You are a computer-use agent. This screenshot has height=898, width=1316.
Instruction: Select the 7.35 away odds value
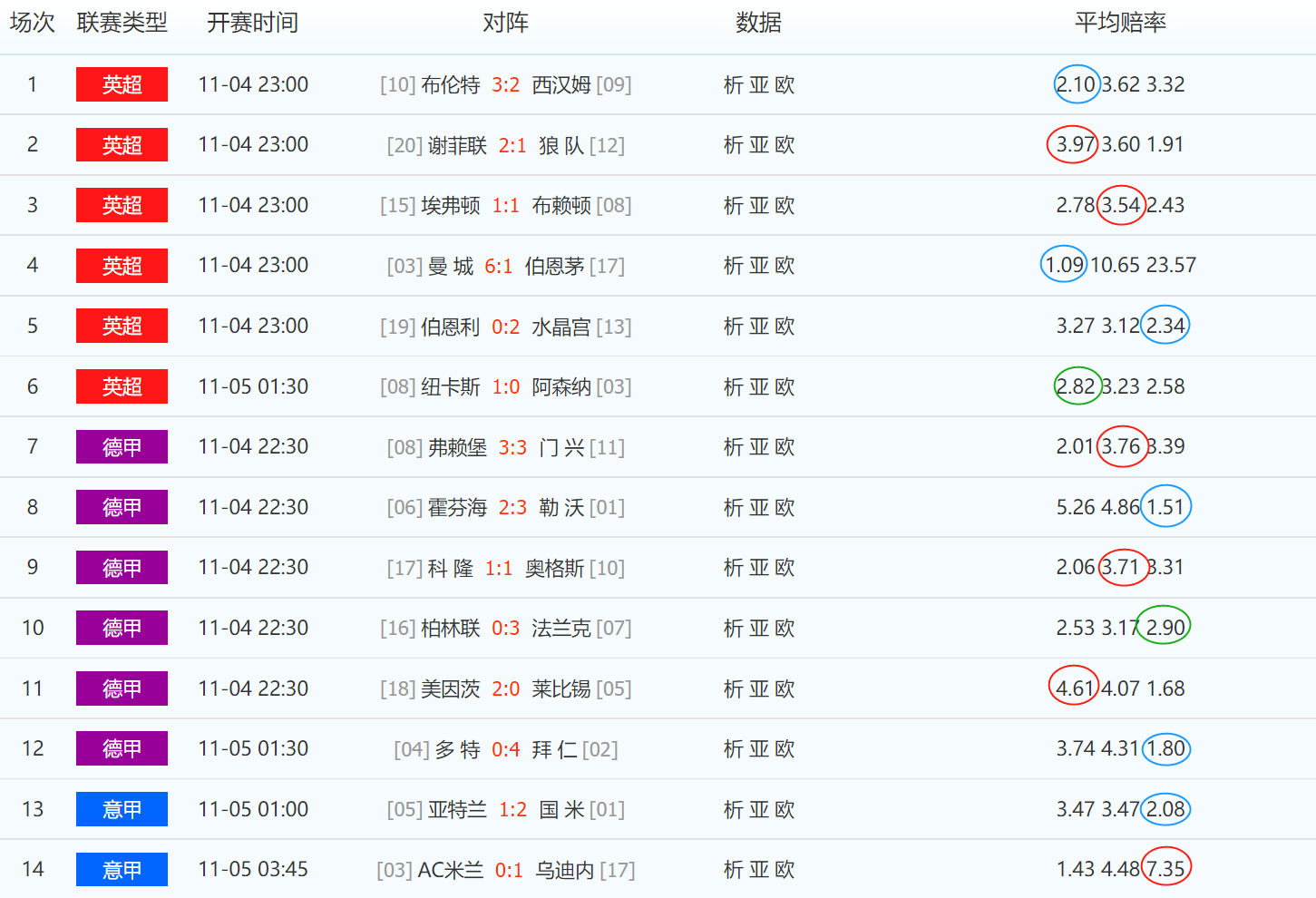pyautogui.click(x=1165, y=869)
